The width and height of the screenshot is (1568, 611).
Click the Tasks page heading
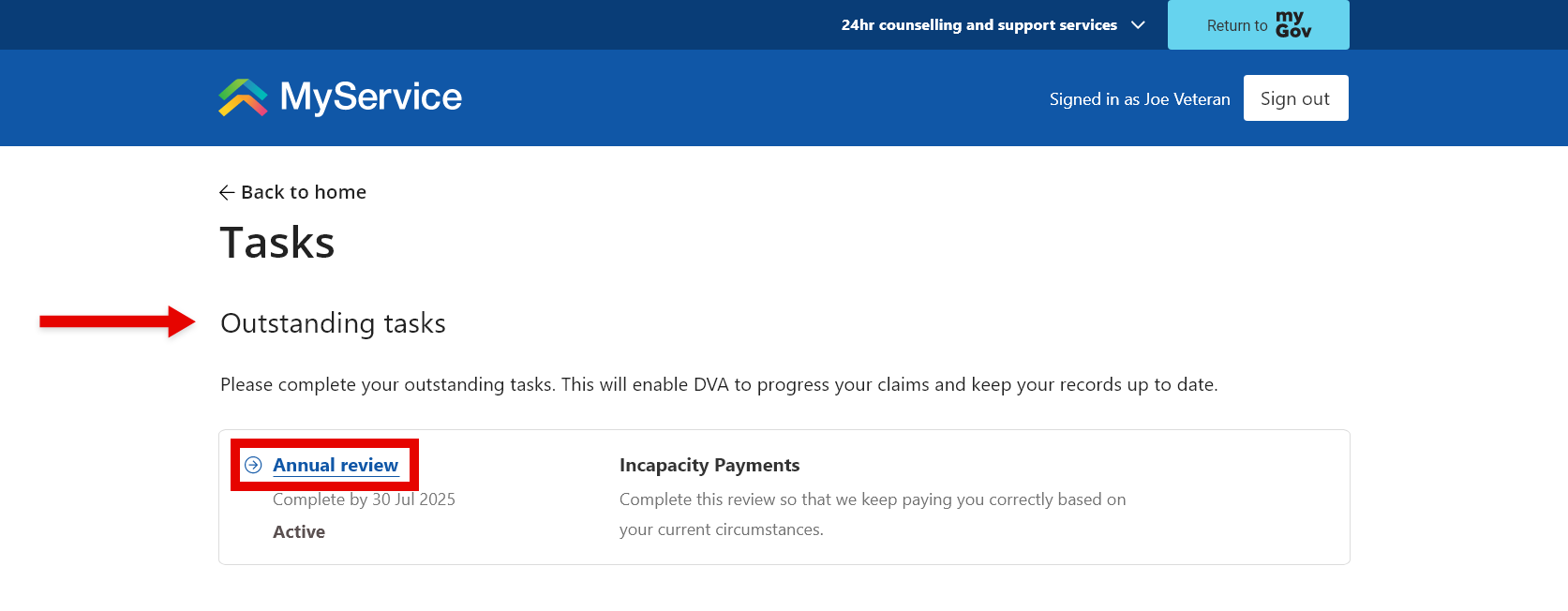[x=277, y=243]
